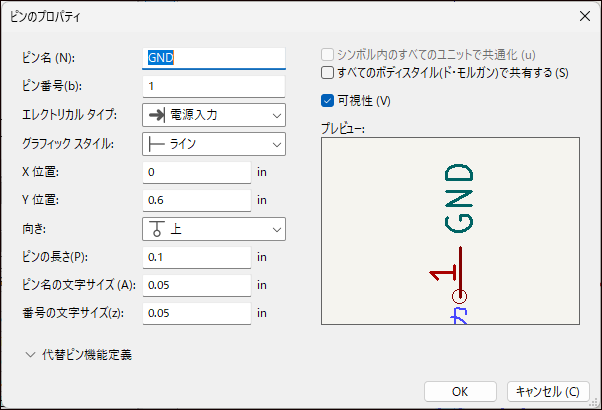Click the line style icon in グラフィック スタイル

tap(158, 144)
